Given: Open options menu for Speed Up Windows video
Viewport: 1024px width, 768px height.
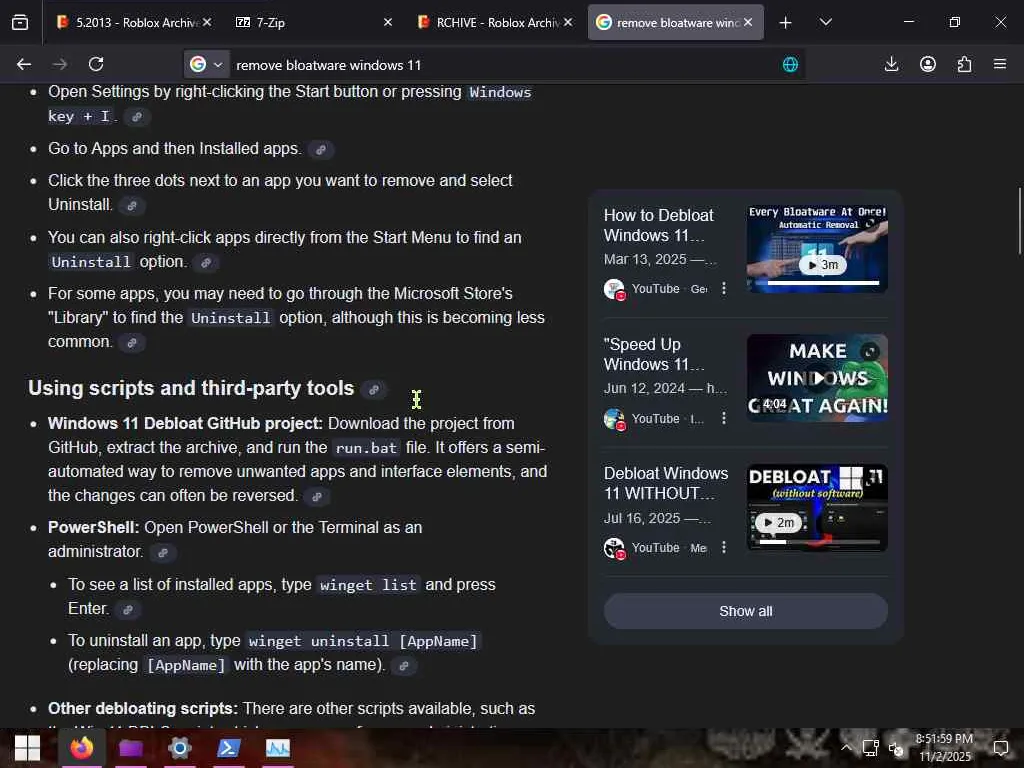Looking at the screenshot, I should 724,418.
